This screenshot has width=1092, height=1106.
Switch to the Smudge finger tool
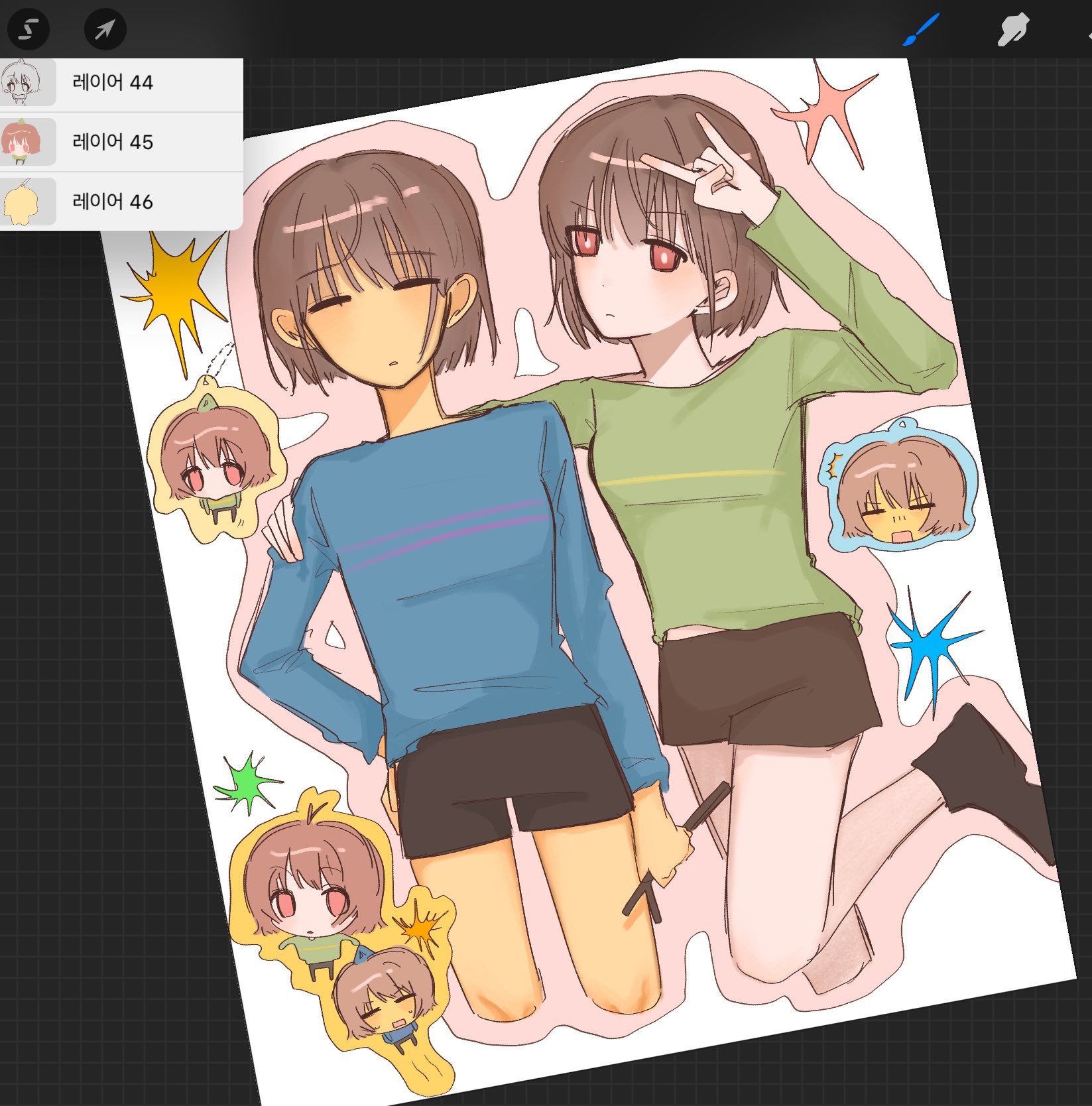pos(1013,30)
